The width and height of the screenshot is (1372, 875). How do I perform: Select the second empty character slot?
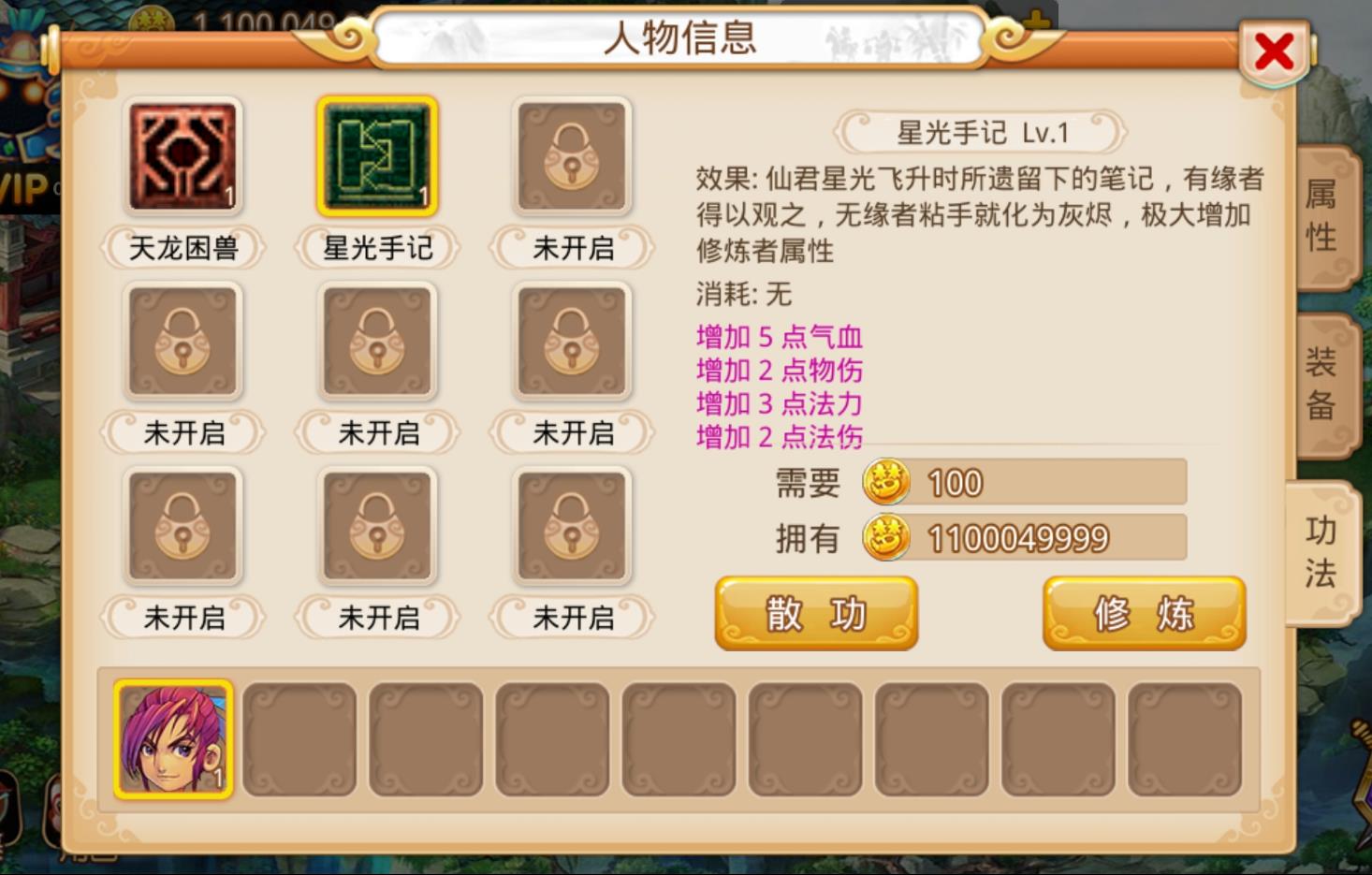426,739
